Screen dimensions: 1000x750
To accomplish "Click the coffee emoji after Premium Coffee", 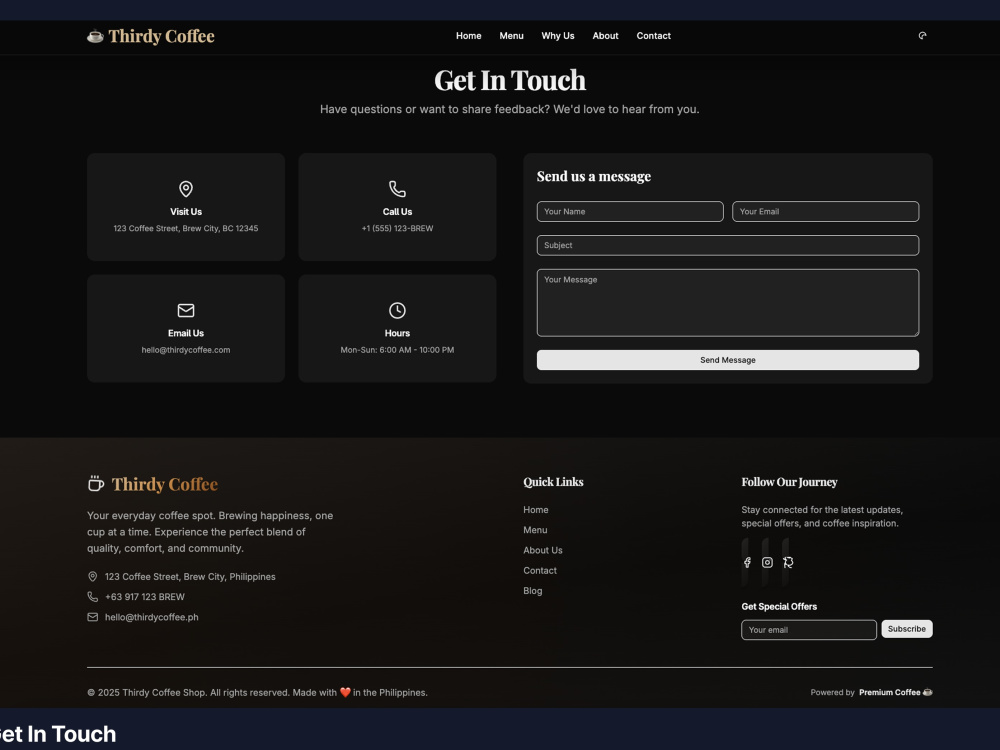I will [928, 693].
